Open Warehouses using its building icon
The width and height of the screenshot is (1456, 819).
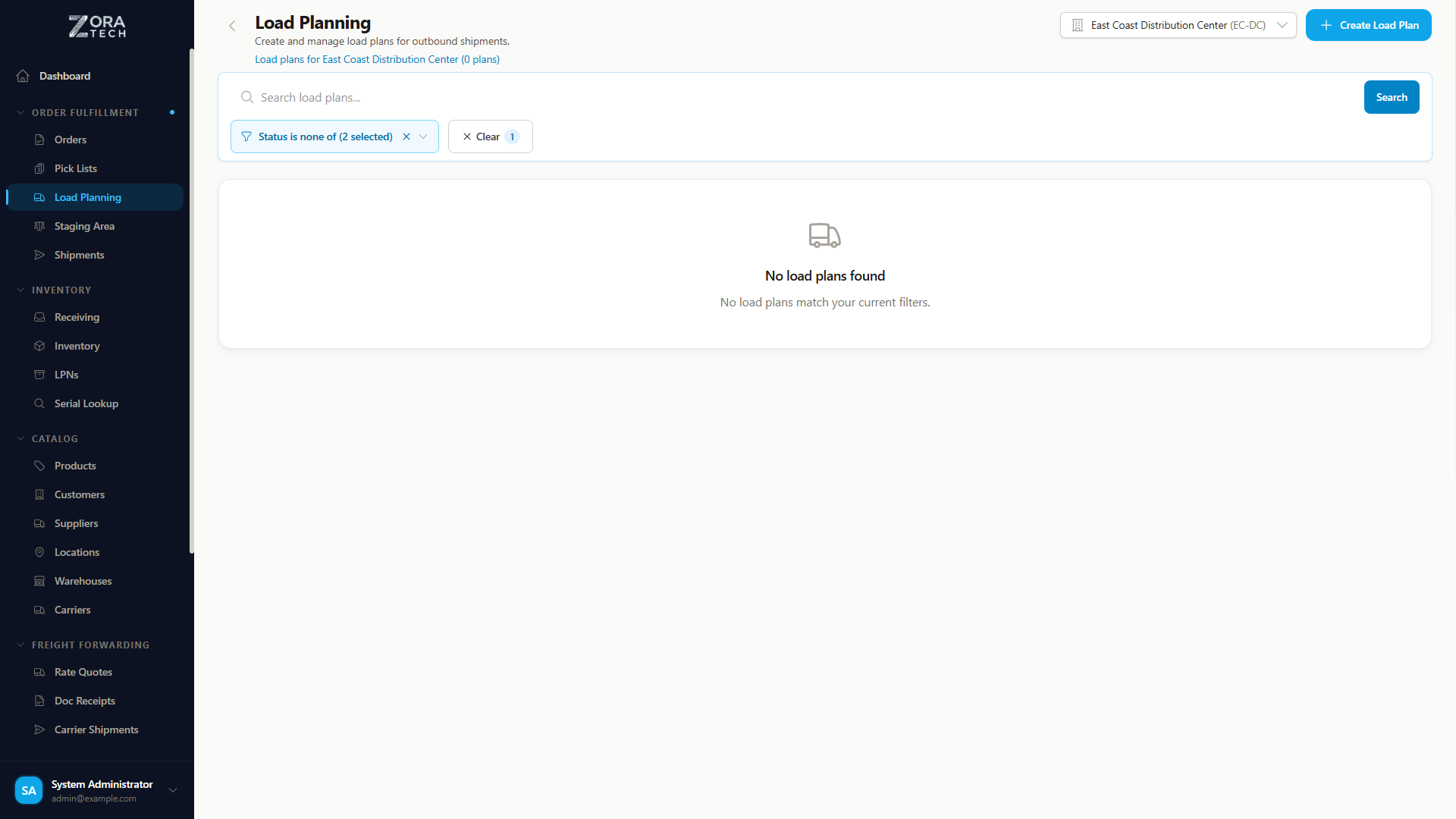pyautogui.click(x=39, y=581)
